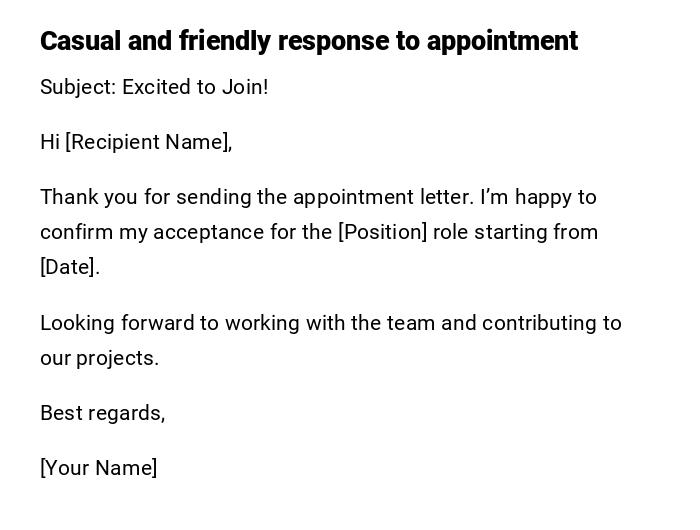
Task: Click the word 'Hi' in the greeting
Action: (50, 142)
